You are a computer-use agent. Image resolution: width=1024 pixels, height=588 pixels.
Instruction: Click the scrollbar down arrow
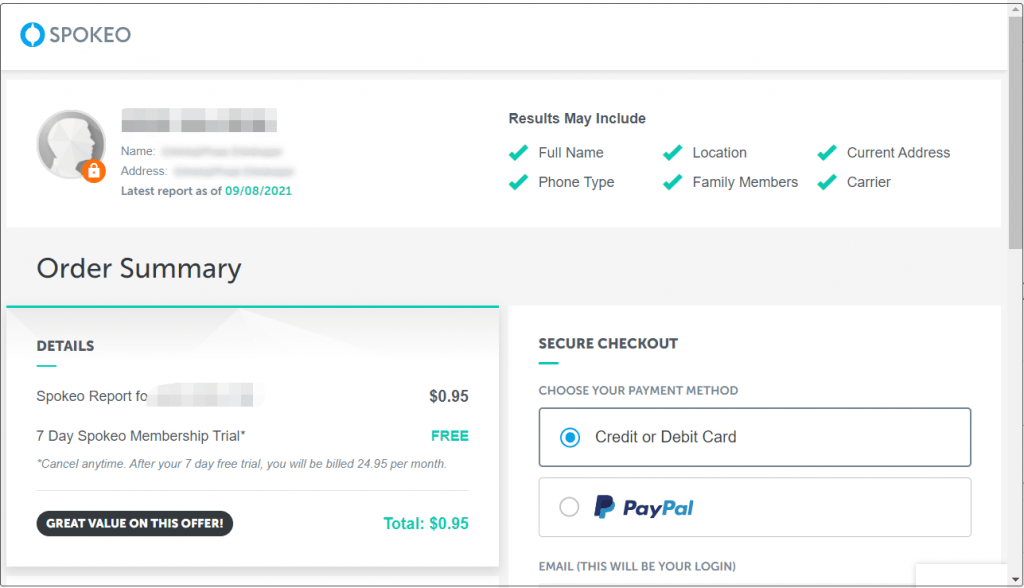pyautogui.click(x=1016, y=579)
